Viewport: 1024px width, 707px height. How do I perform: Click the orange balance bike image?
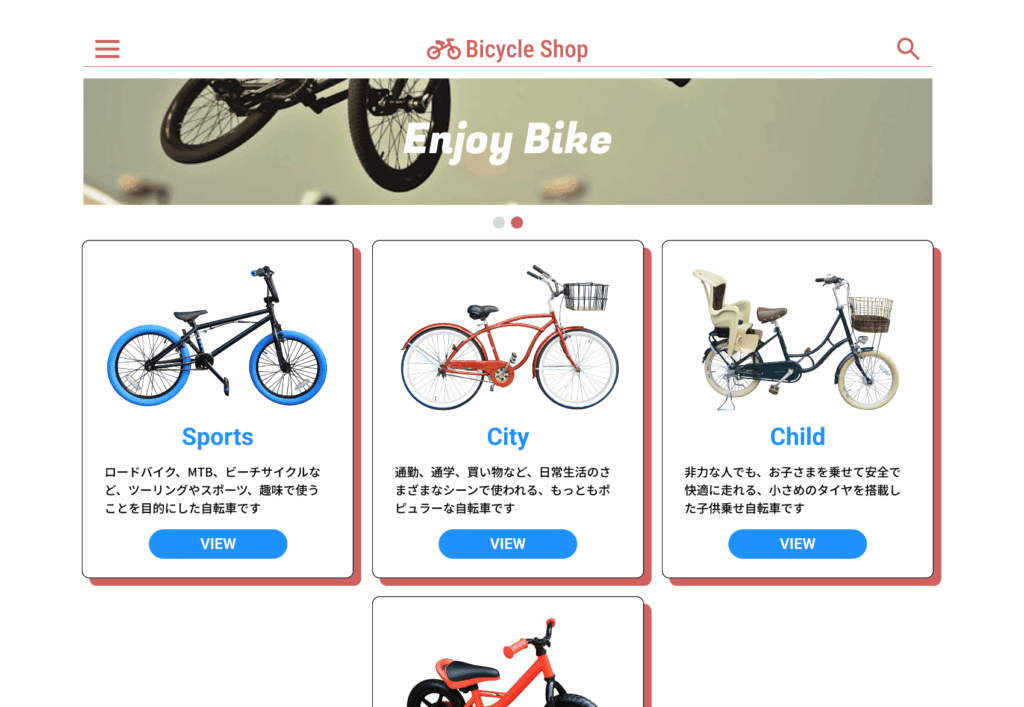coord(503,663)
